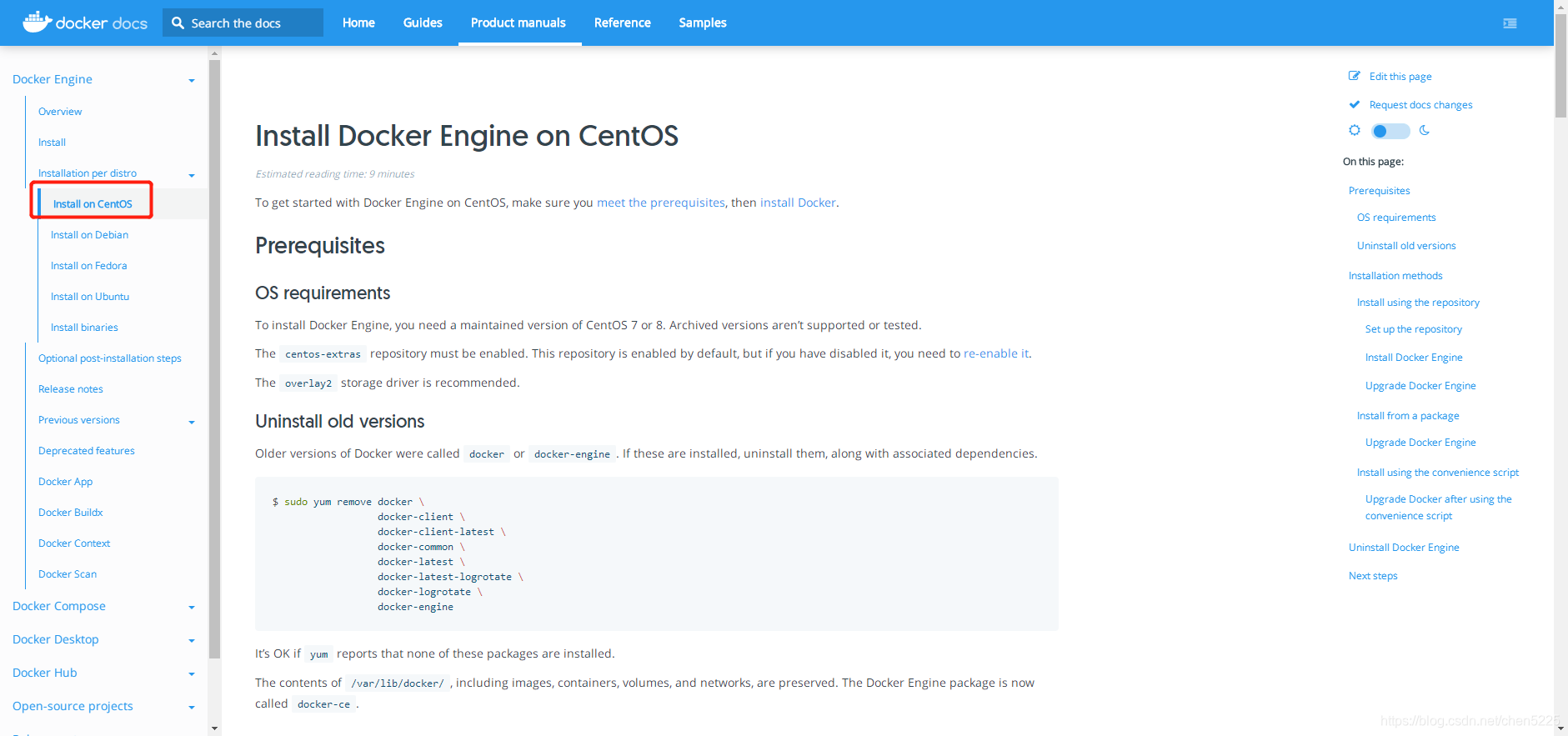Jump to Upgrade Docker after using convenience script

(1439, 508)
